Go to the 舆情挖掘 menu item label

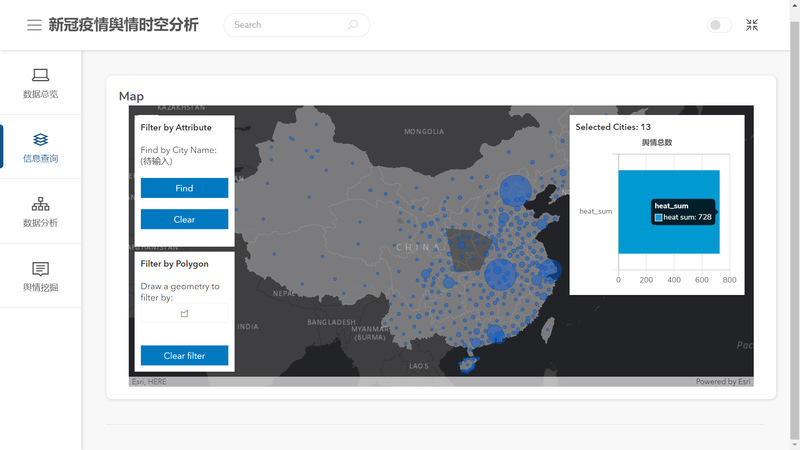pyautogui.click(x=40, y=288)
